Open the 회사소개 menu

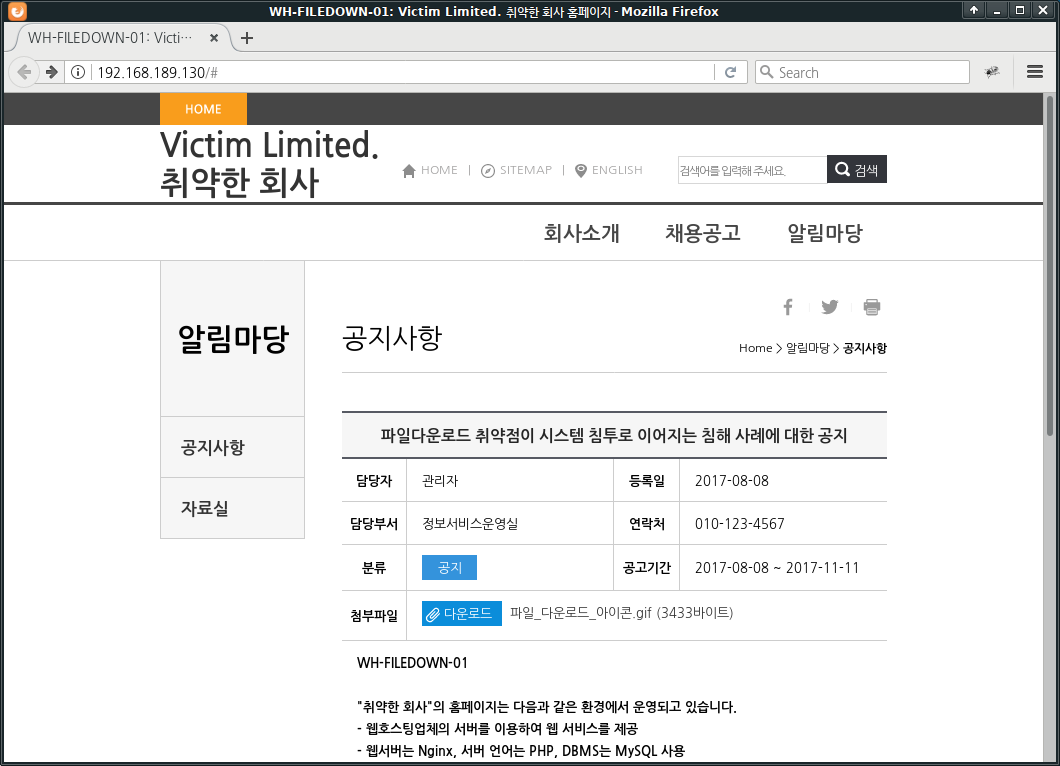point(581,233)
